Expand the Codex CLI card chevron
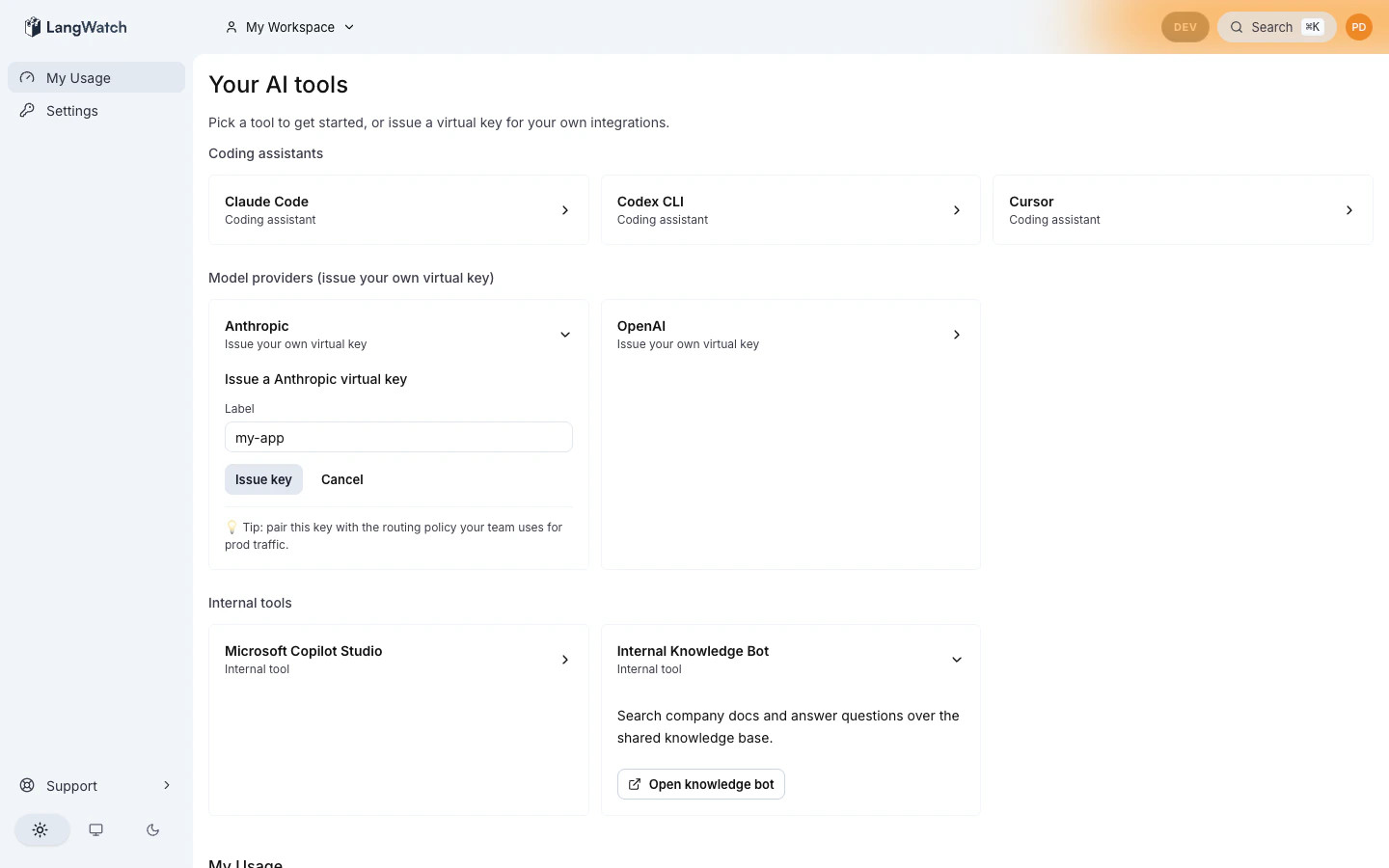 (957, 210)
